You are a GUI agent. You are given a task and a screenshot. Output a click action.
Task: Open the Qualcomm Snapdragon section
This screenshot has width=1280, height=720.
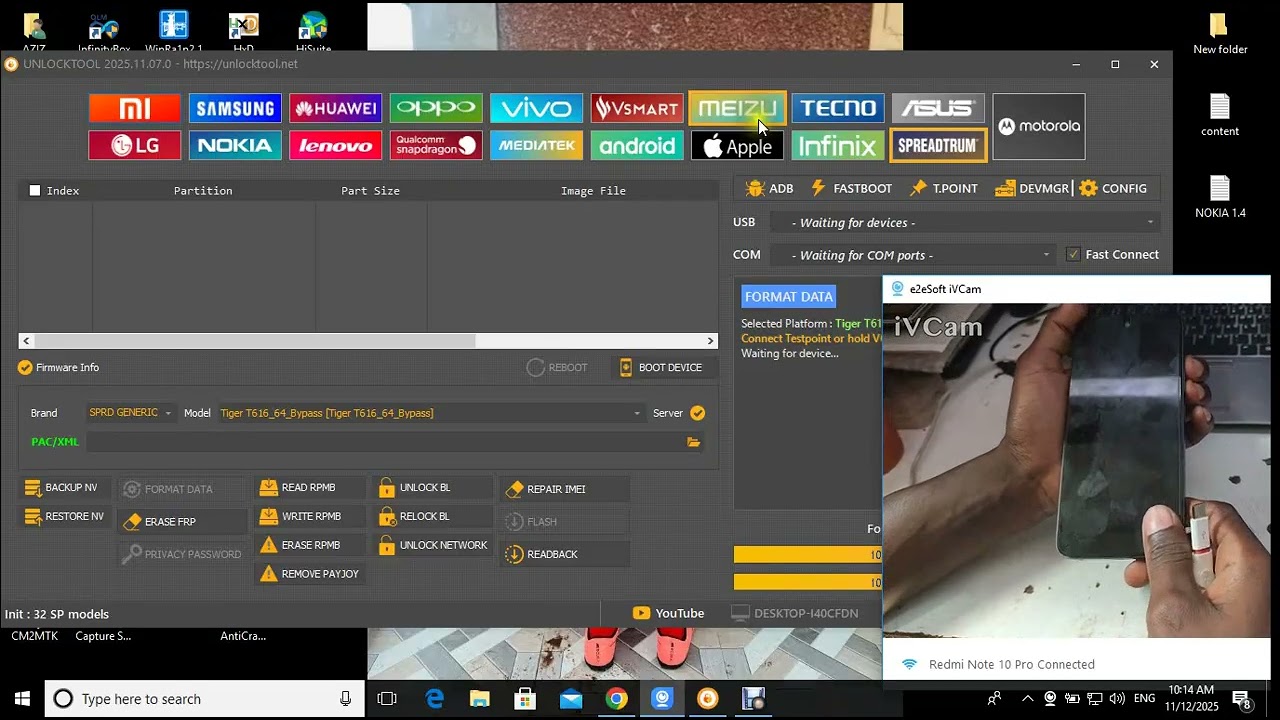pyautogui.click(x=436, y=145)
